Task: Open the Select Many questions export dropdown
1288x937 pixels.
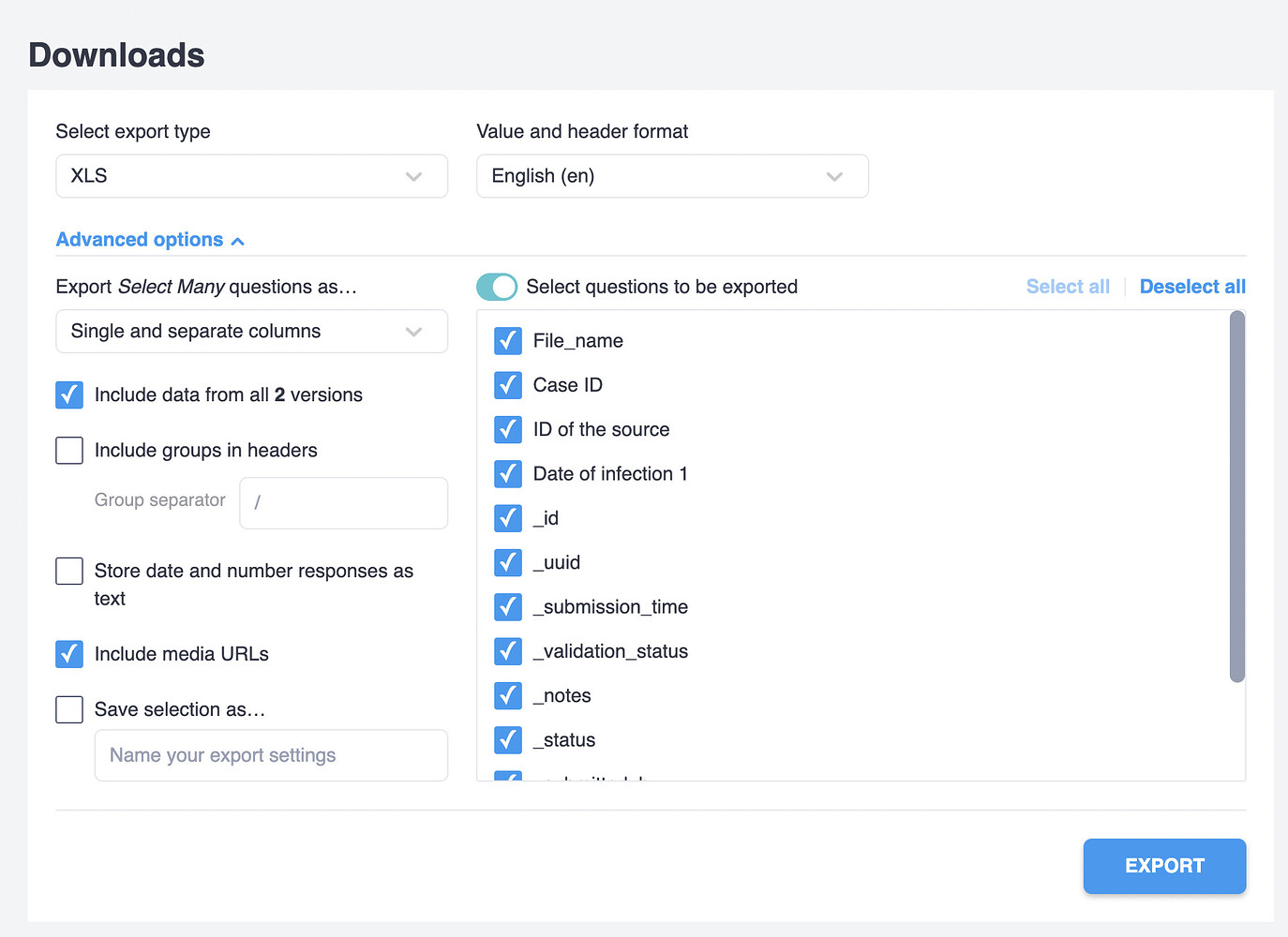Action: (251, 331)
